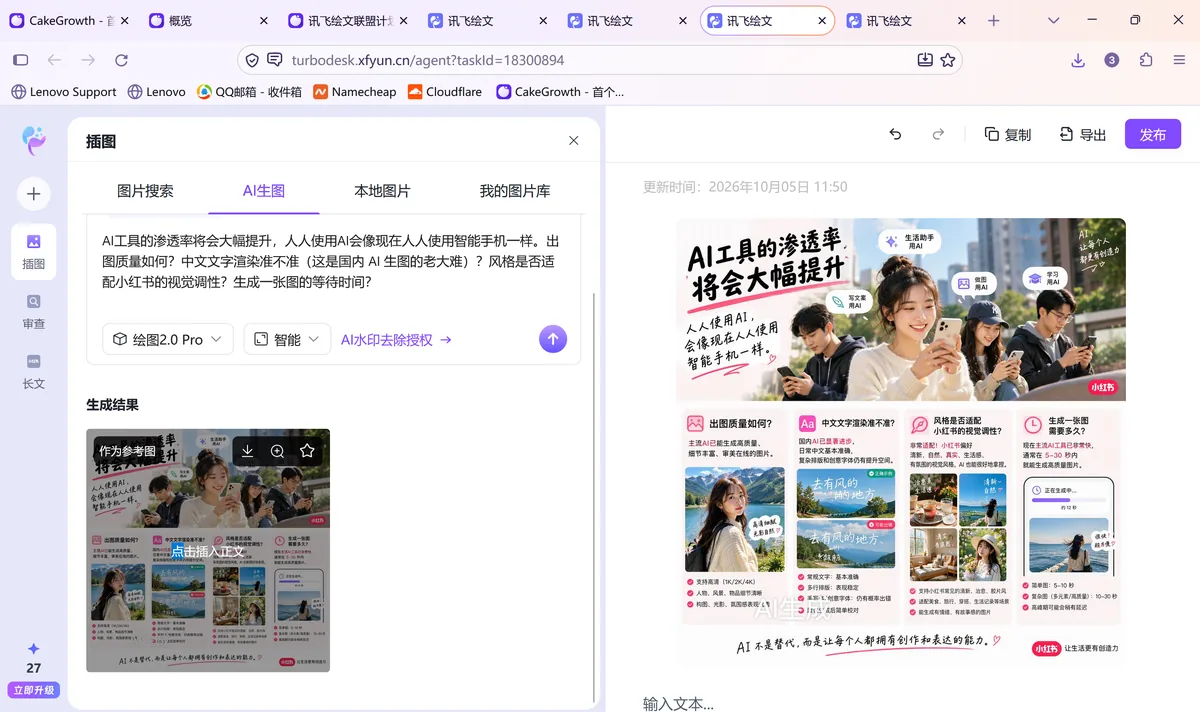
Task: Open the browser hamburger menu
Action: coord(1180,60)
